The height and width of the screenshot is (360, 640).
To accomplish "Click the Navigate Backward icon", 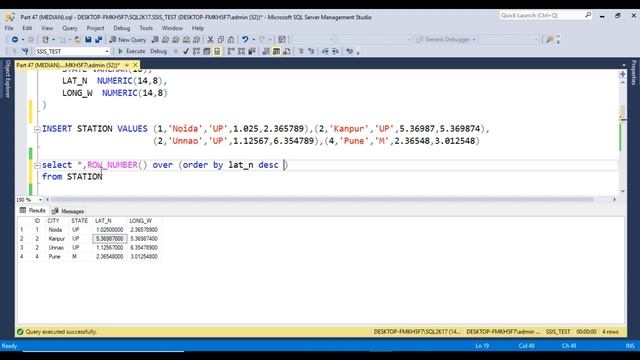I will point(15,40).
